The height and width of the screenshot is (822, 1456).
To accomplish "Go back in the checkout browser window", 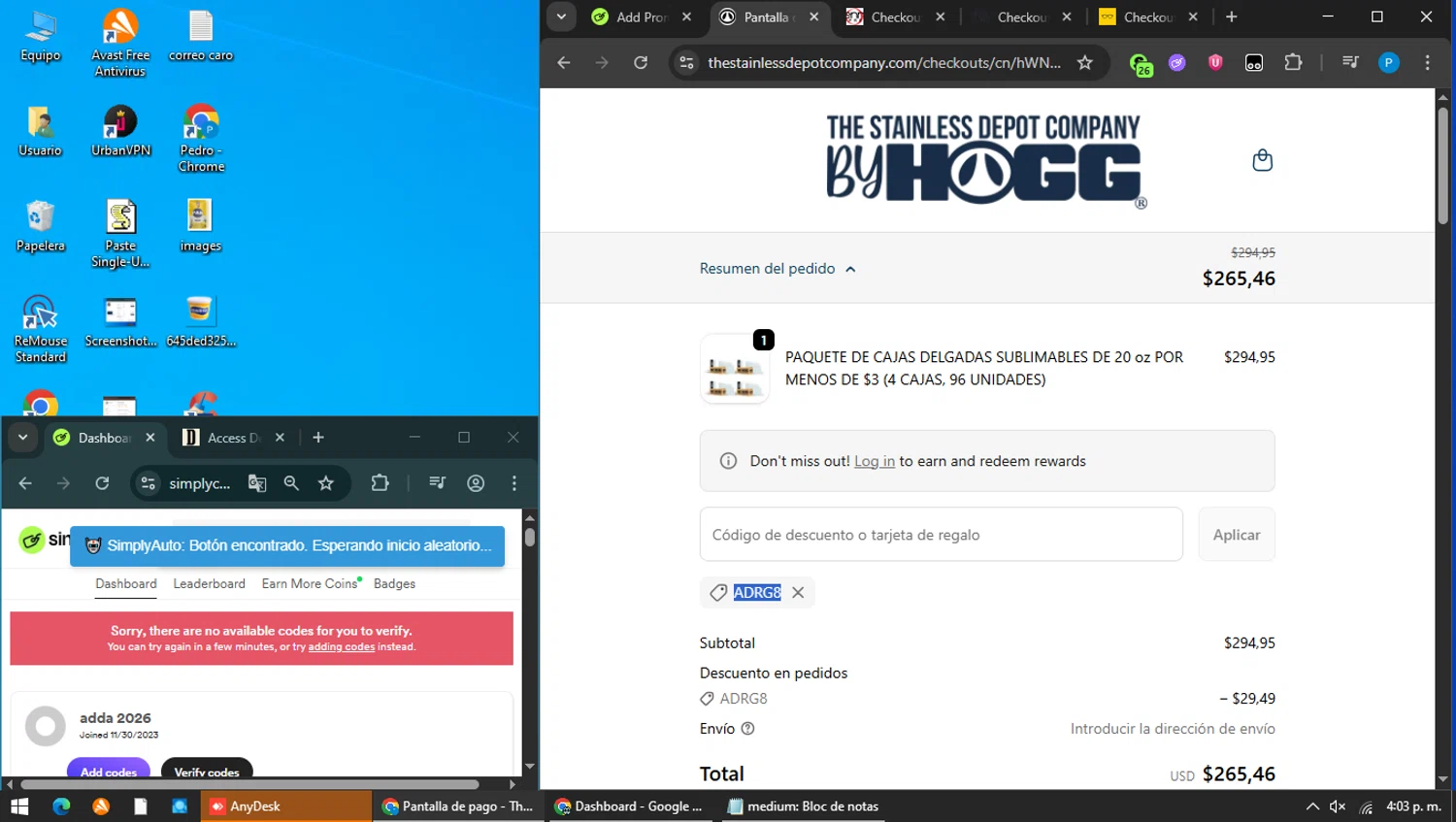I will [x=564, y=63].
